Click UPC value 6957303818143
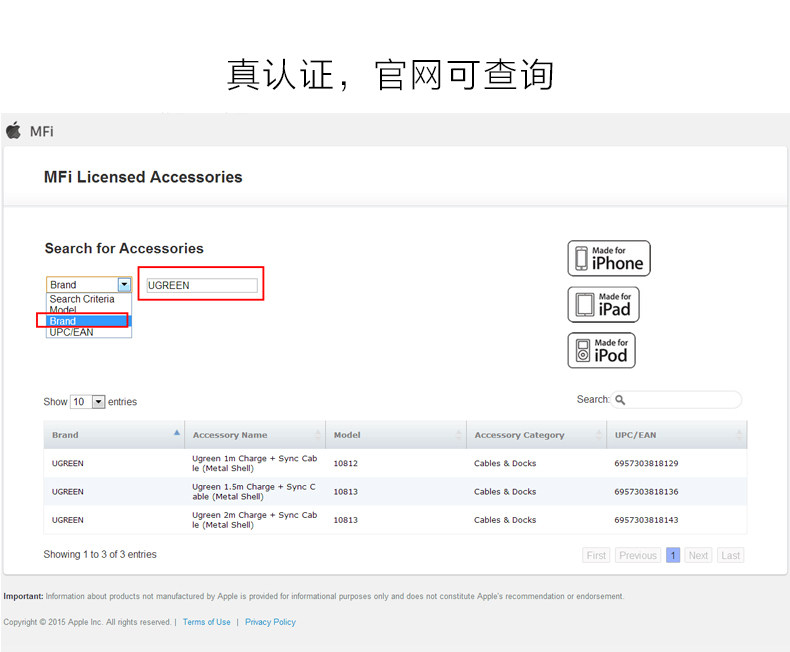This screenshot has width=790, height=652. (x=646, y=519)
